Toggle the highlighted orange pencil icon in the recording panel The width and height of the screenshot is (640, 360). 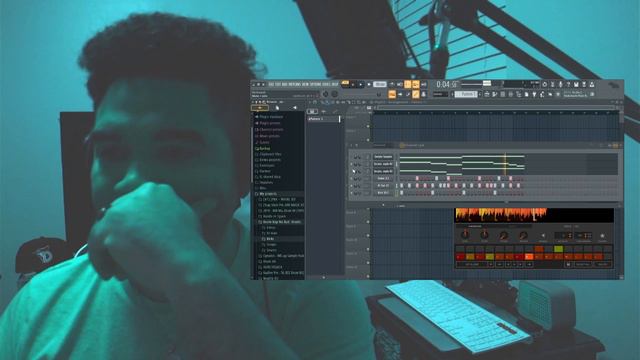pyautogui.click(x=416, y=94)
